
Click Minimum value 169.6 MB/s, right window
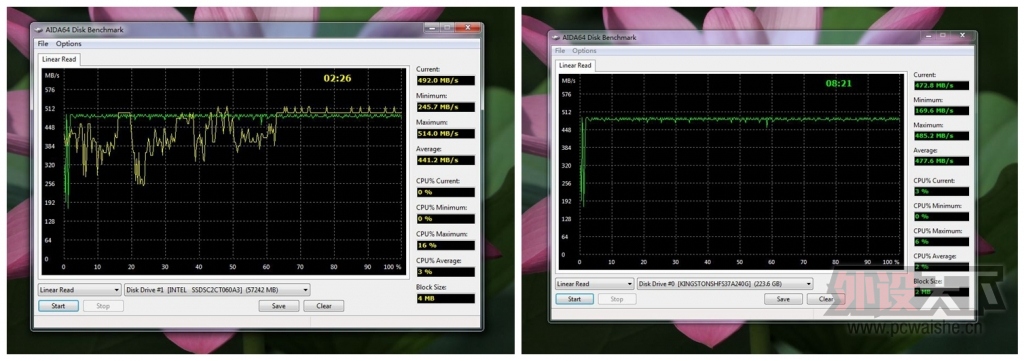click(x=941, y=111)
